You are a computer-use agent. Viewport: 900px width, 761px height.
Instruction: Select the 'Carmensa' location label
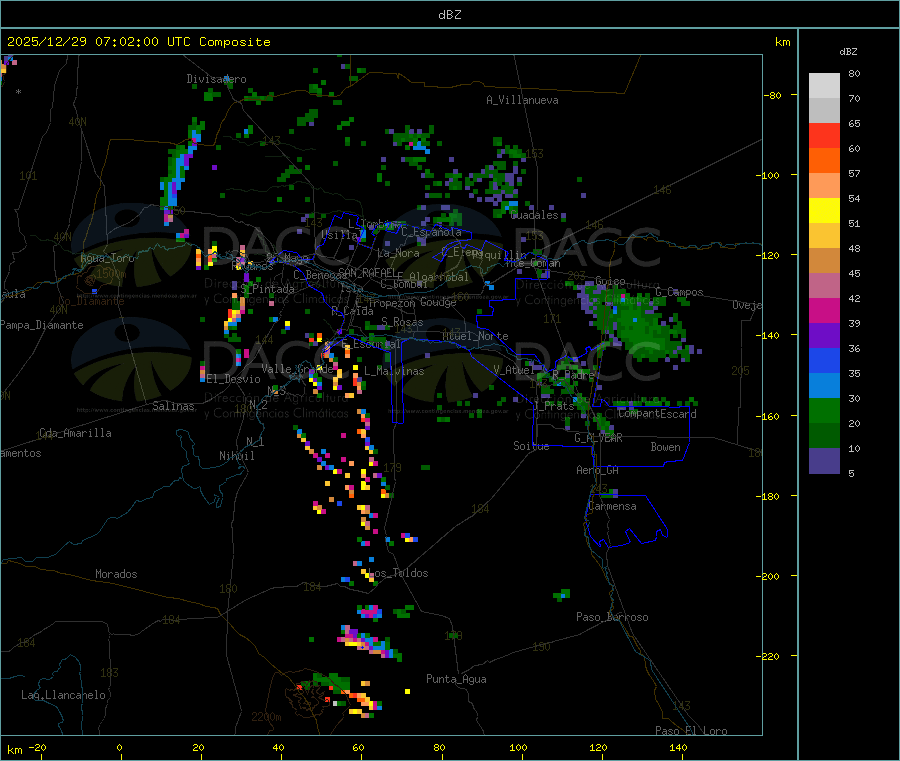click(x=612, y=506)
